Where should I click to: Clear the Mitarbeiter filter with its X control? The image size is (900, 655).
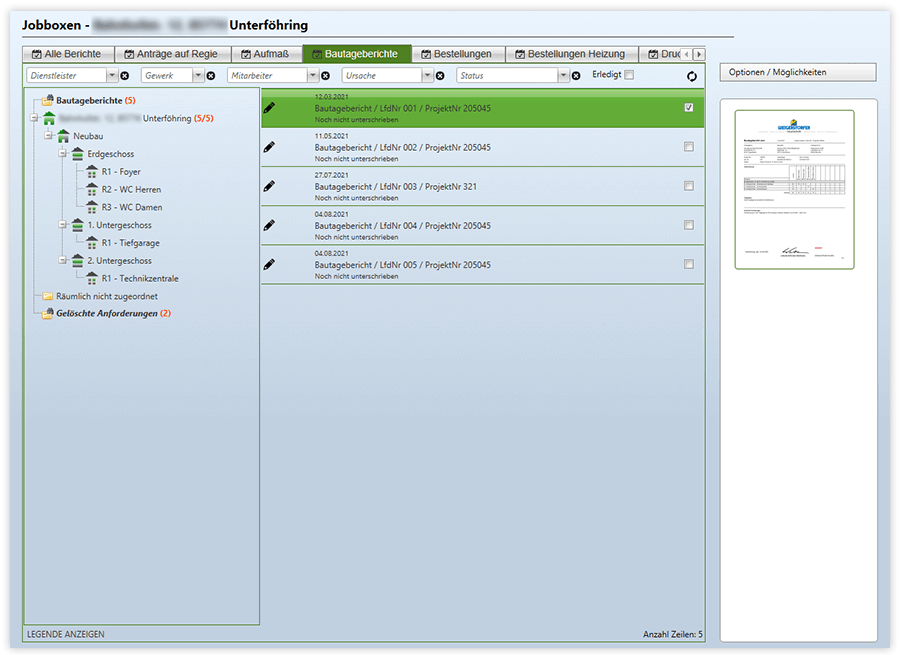pos(326,75)
